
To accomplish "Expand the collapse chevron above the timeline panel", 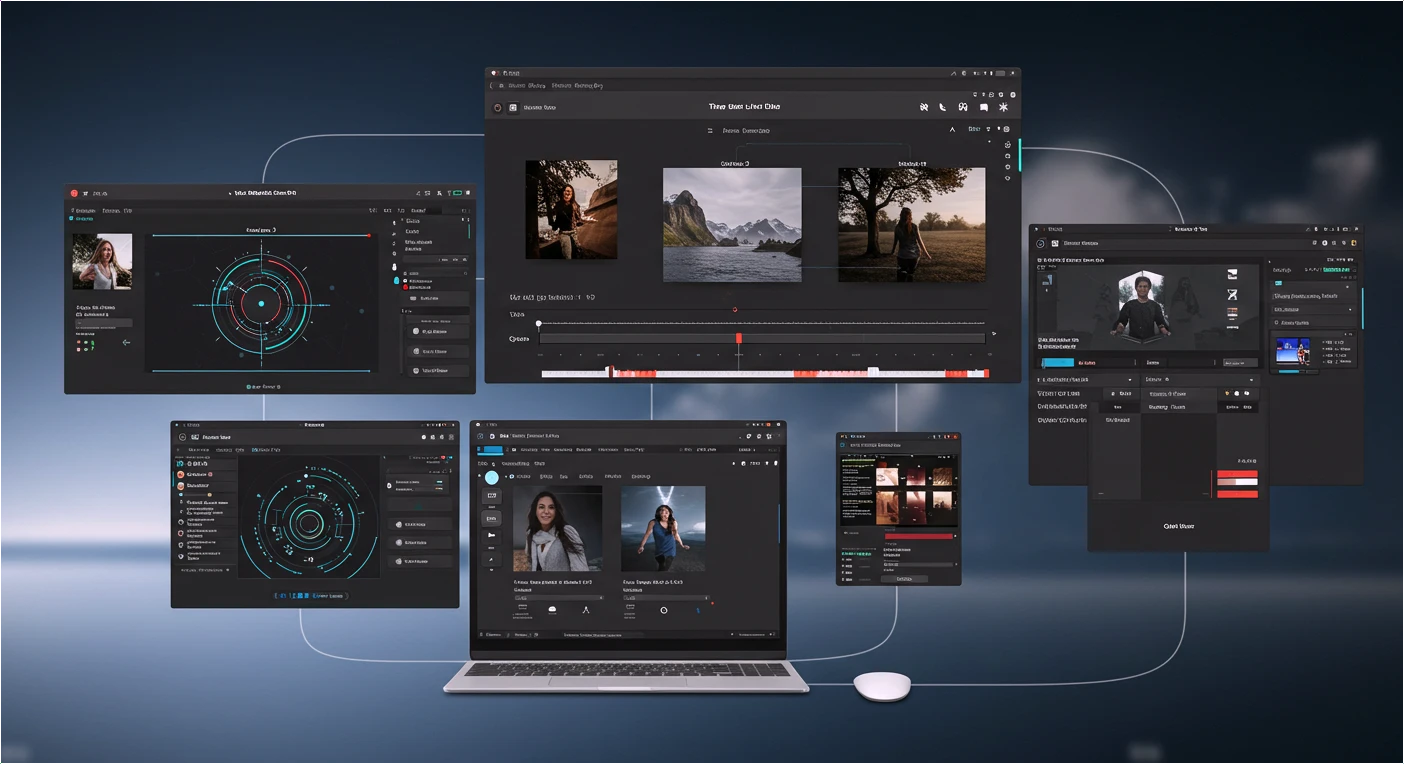I will (952, 130).
